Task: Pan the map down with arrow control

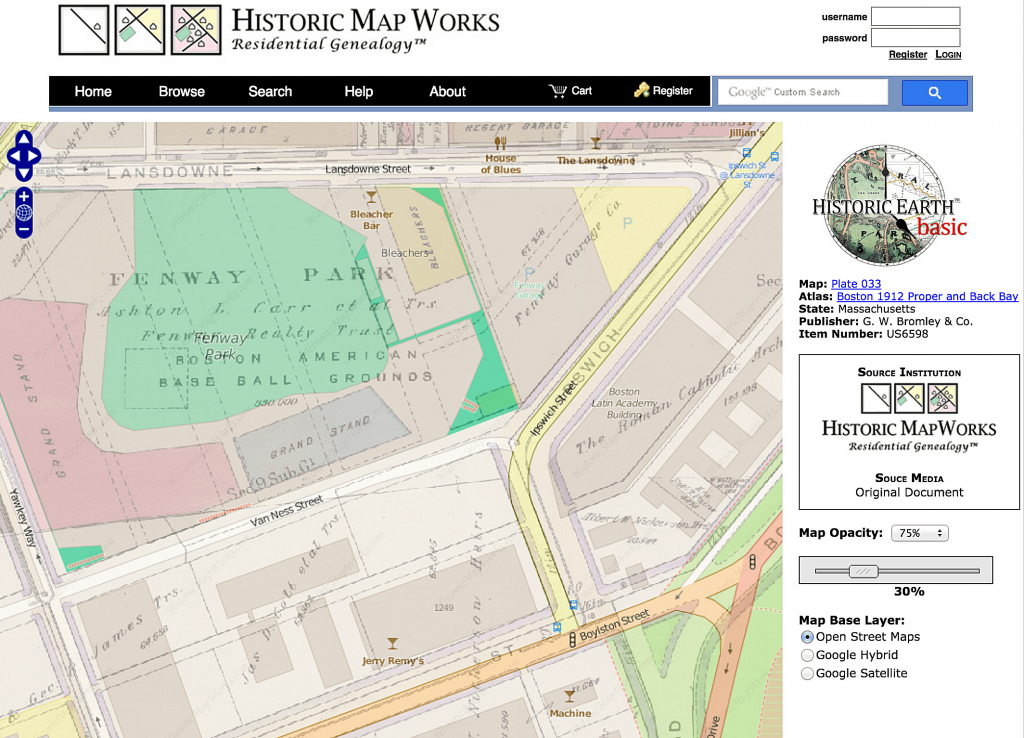Action: [x=24, y=173]
